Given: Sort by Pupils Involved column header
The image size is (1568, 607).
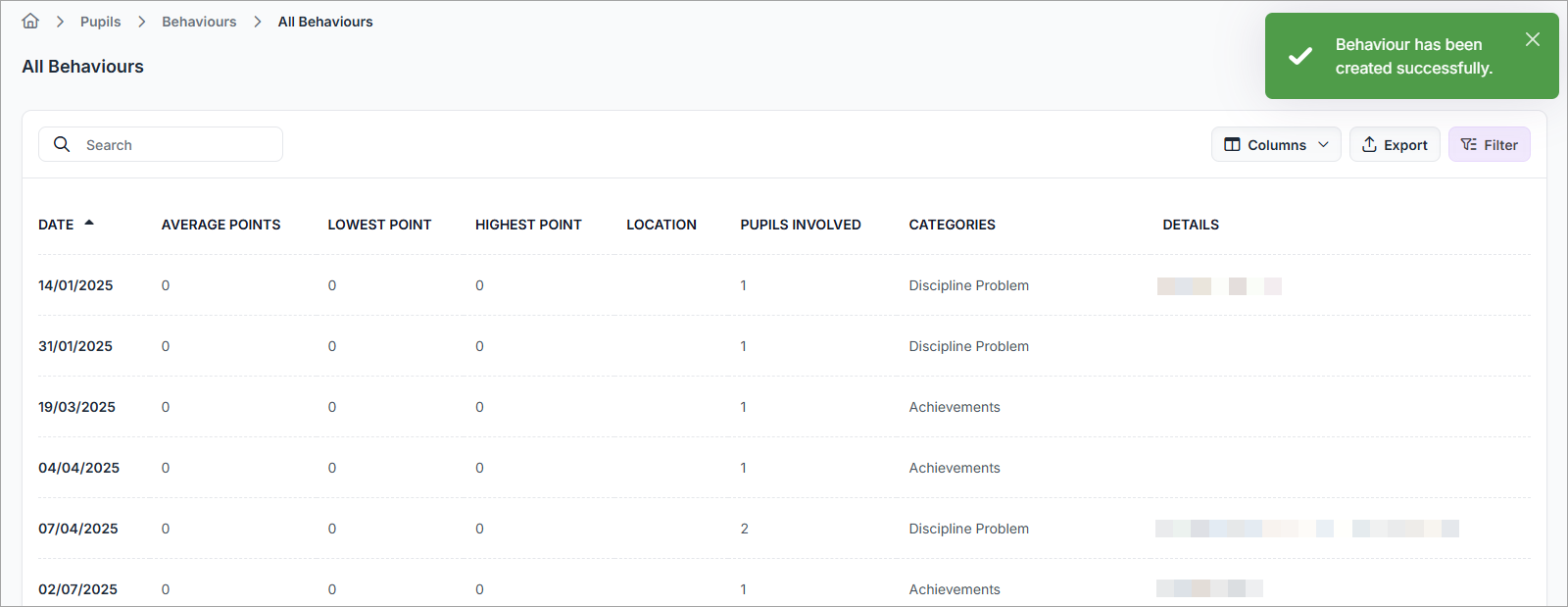Looking at the screenshot, I should click(800, 225).
